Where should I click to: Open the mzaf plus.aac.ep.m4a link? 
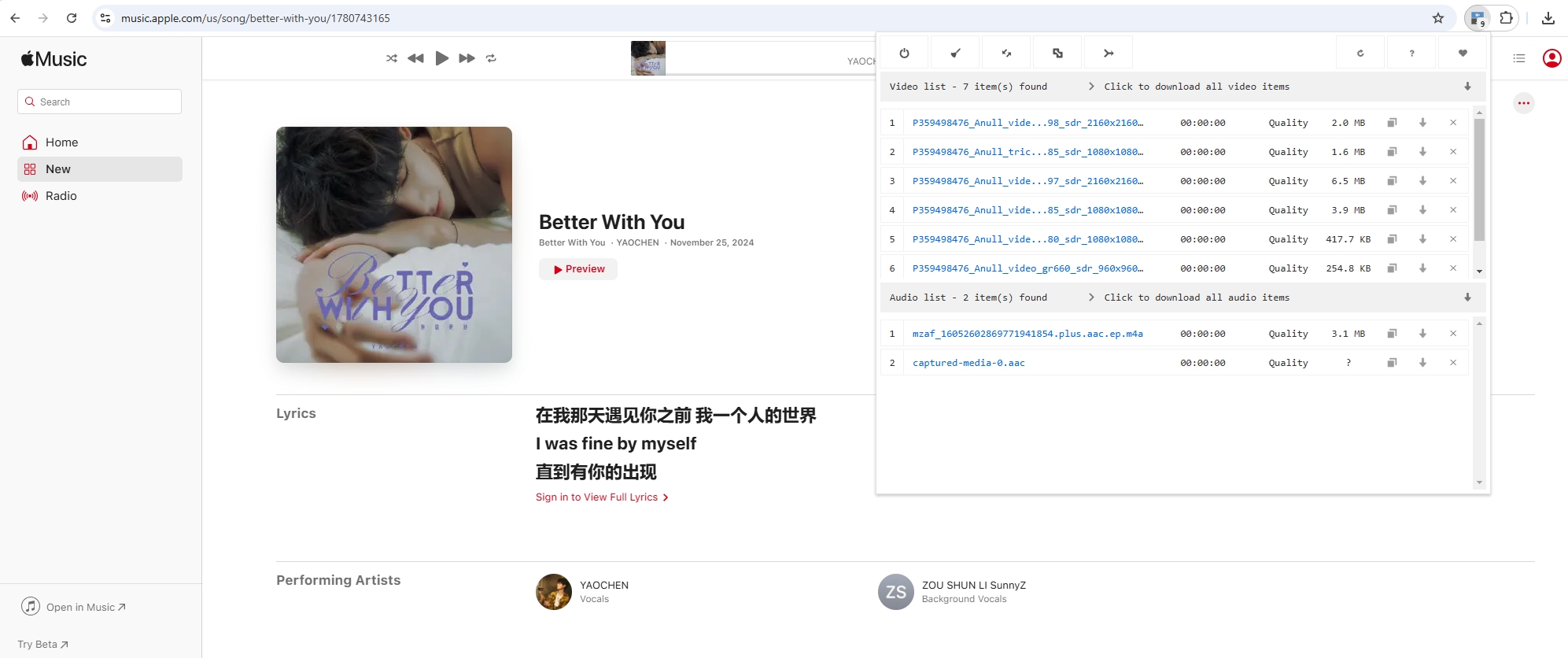[x=1028, y=334]
